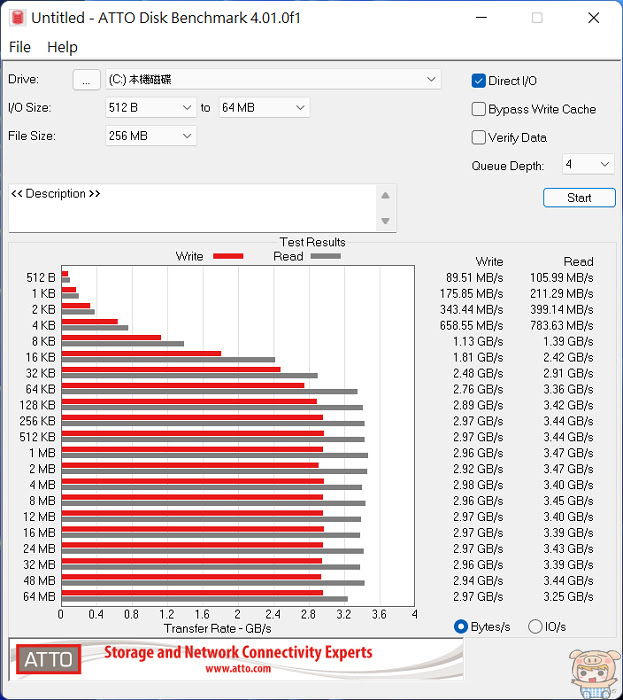This screenshot has width=623, height=700.
Task: Click the 48 MB write value 2.94 GB/s
Action: (478, 581)
